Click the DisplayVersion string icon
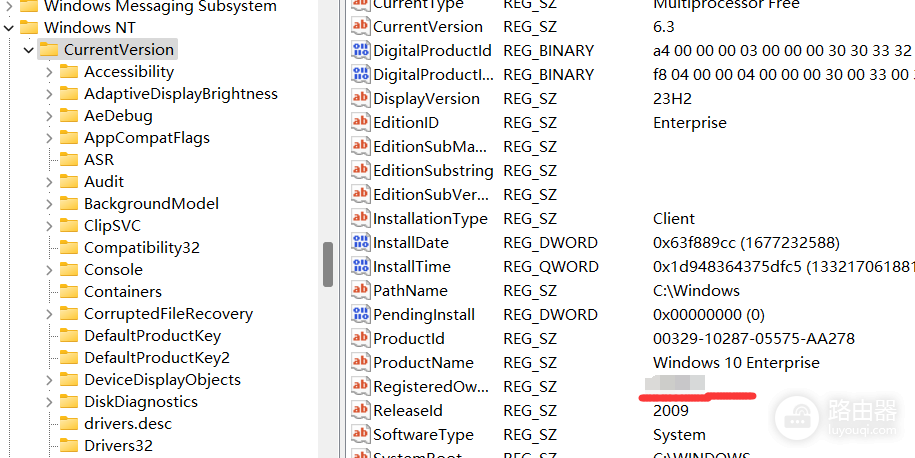Screen dimensions: 915x458 [360, 98]
